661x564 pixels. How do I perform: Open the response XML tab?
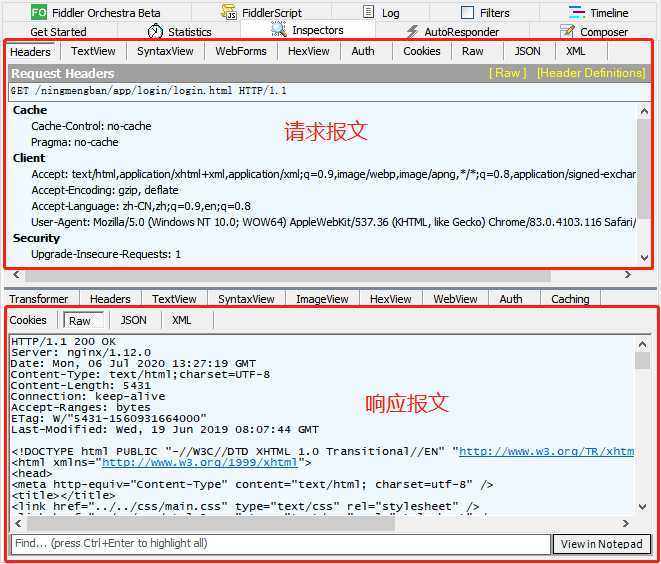point(182,320)
